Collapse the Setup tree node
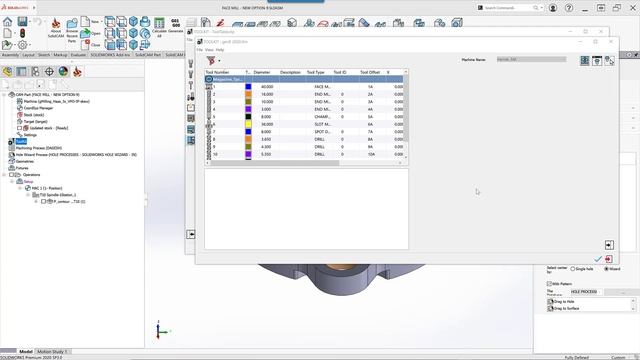640x360 pixels. click(12, 181)
